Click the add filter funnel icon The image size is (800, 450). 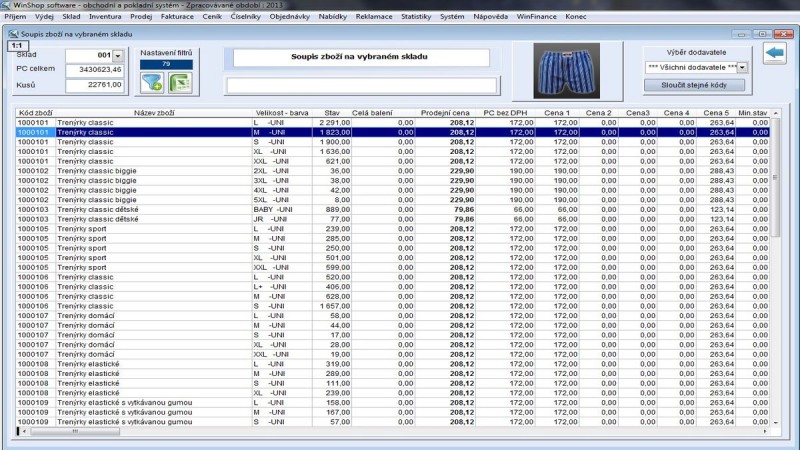[151, 82]
